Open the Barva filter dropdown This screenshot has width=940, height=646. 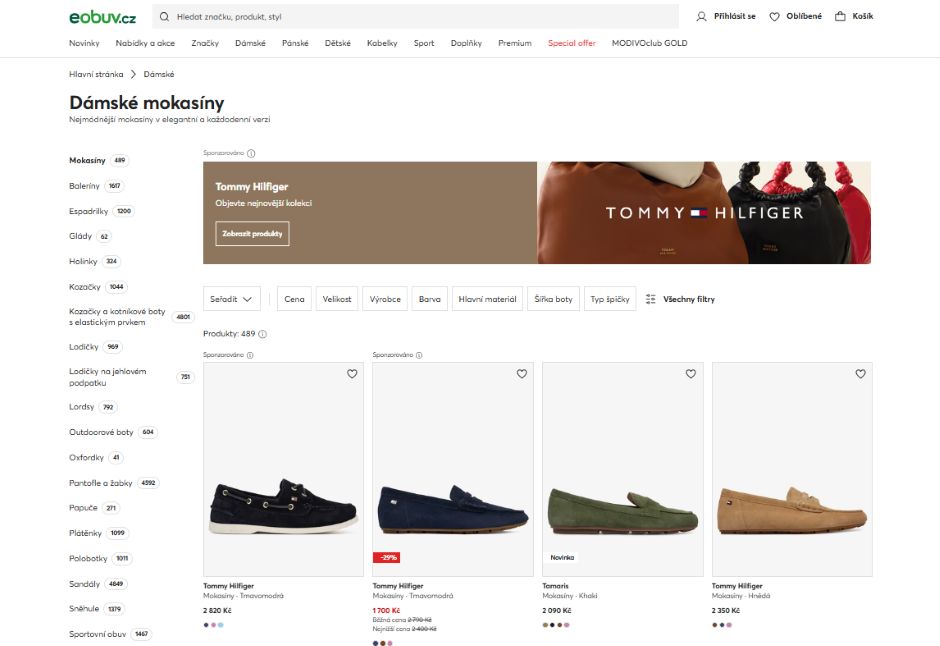point(429,299)
